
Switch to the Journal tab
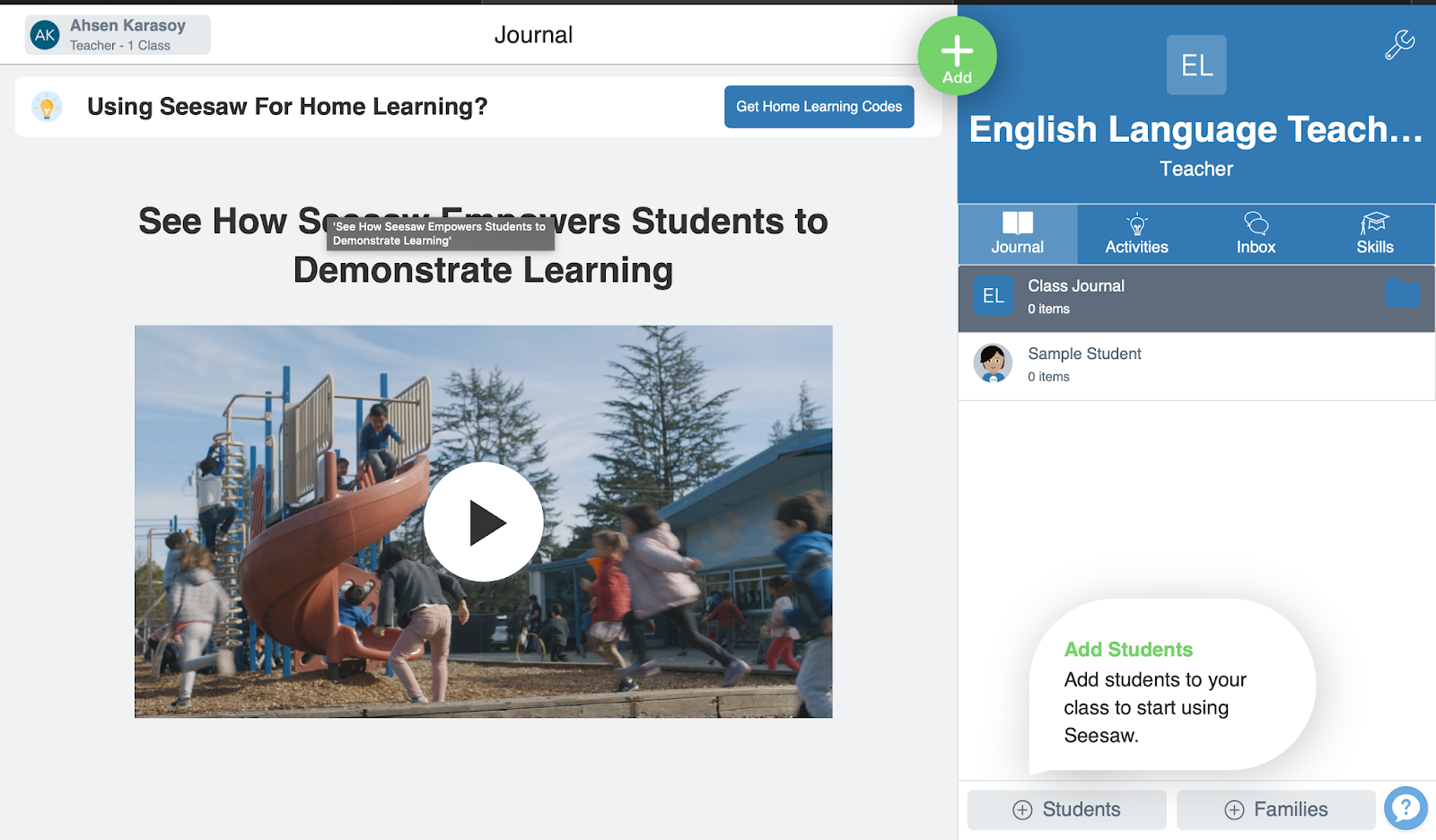[x=1018, y=234]
